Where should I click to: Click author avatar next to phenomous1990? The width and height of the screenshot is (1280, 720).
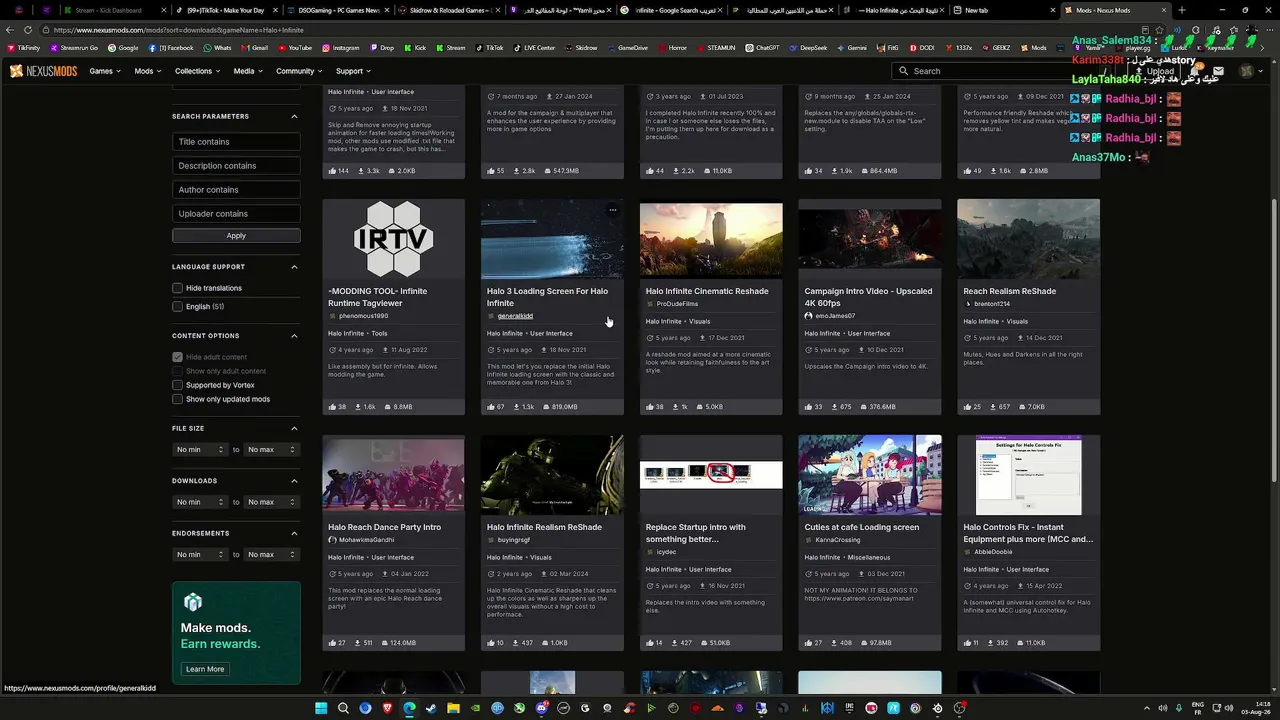point(333,316)
